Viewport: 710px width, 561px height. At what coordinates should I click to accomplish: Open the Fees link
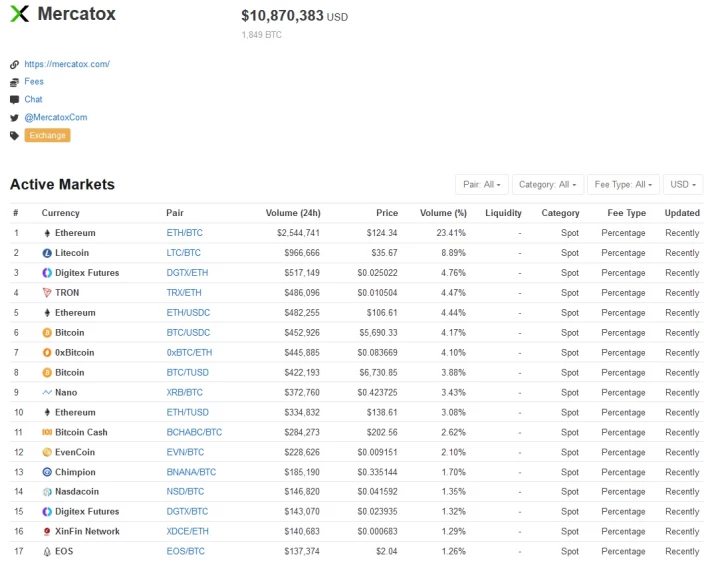click(34, 82)
